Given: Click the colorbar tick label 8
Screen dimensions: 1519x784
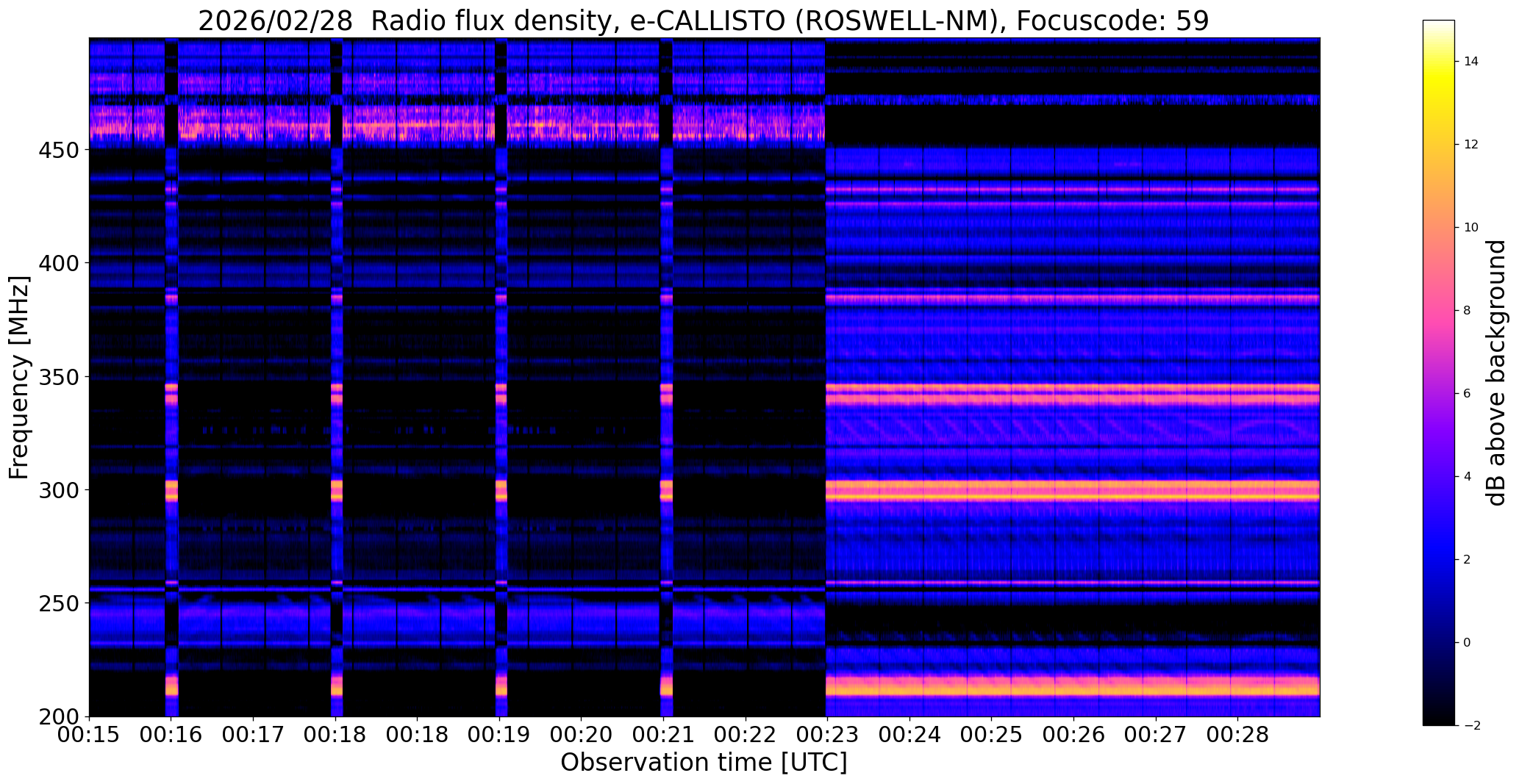Looking at the screenshot, I should [x=1468, y=311].
